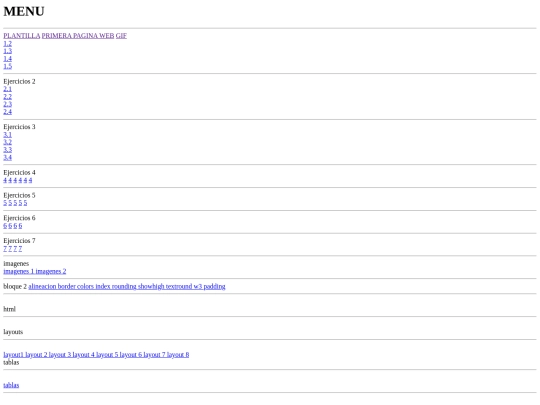Open the border link
This screenshot has height=405, width=540.
point(66,287)
